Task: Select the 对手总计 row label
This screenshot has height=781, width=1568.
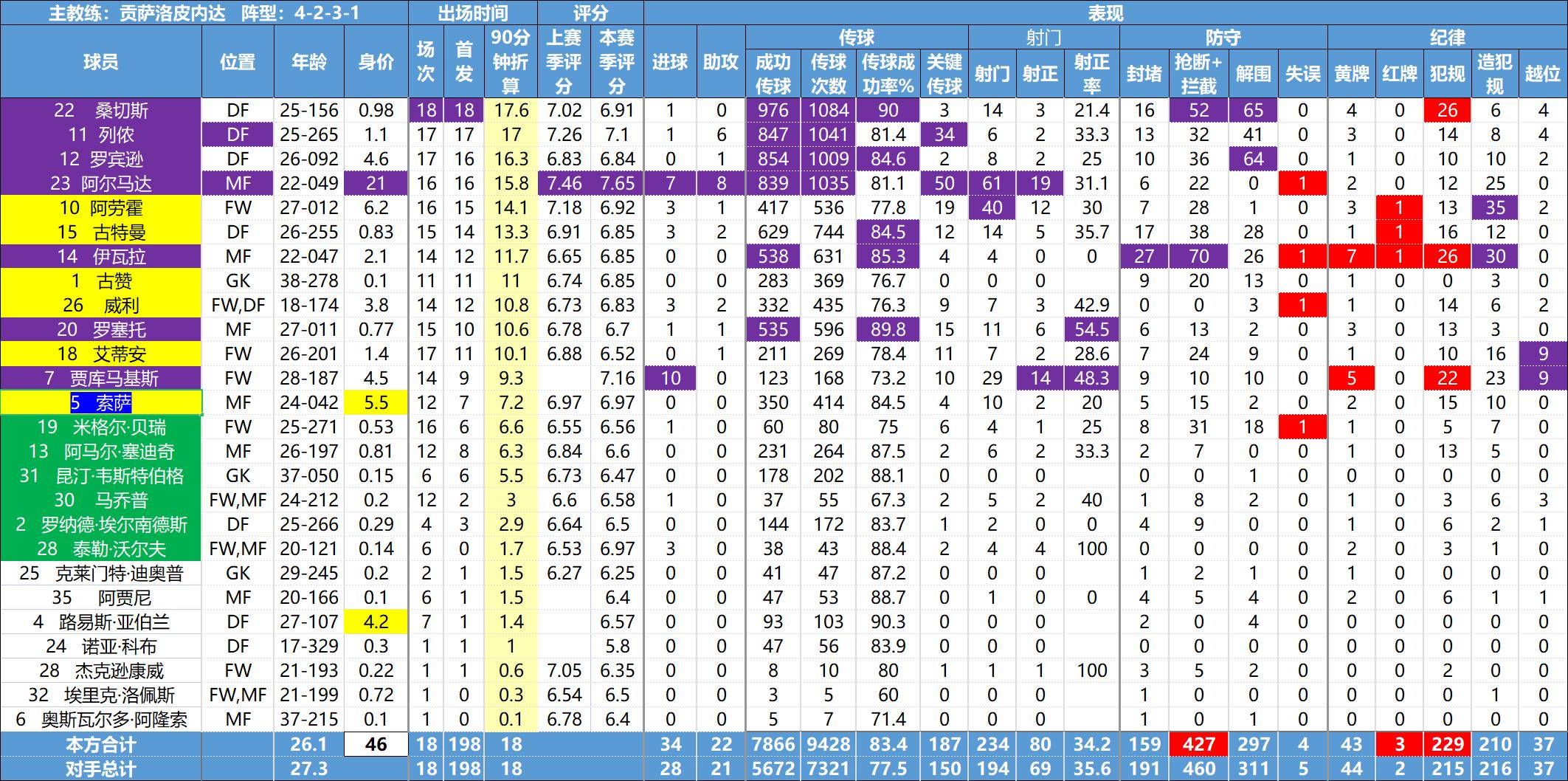Action: tap(101, 768)
